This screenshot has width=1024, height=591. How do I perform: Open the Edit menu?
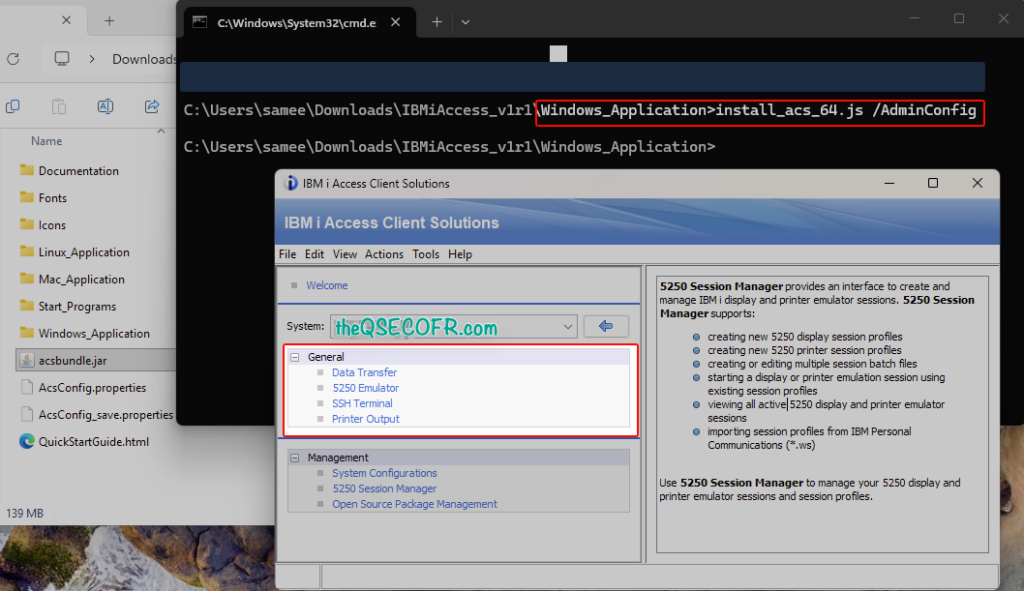click(x=314, y=254)
